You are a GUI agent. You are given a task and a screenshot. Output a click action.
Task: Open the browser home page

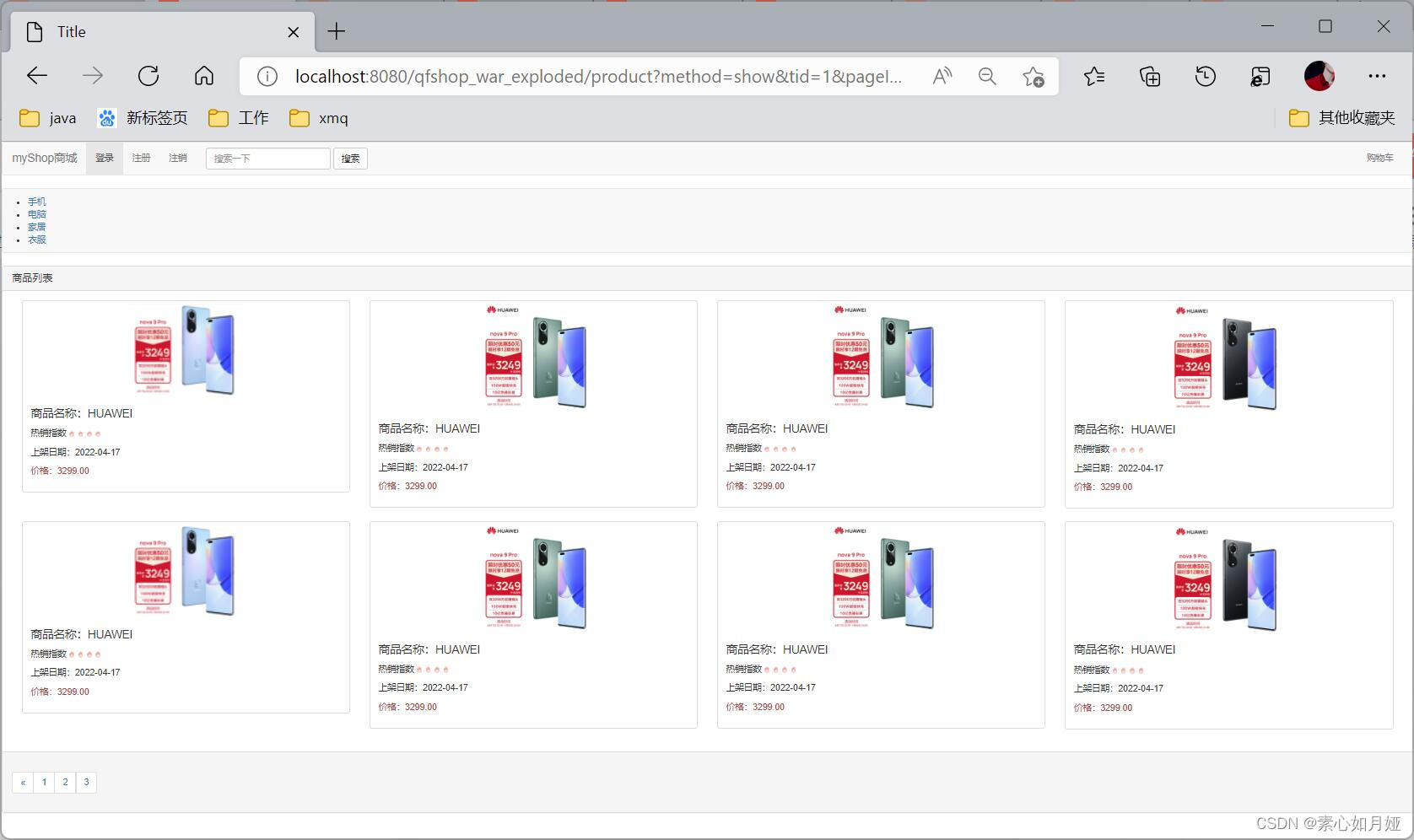pos(204,76)
